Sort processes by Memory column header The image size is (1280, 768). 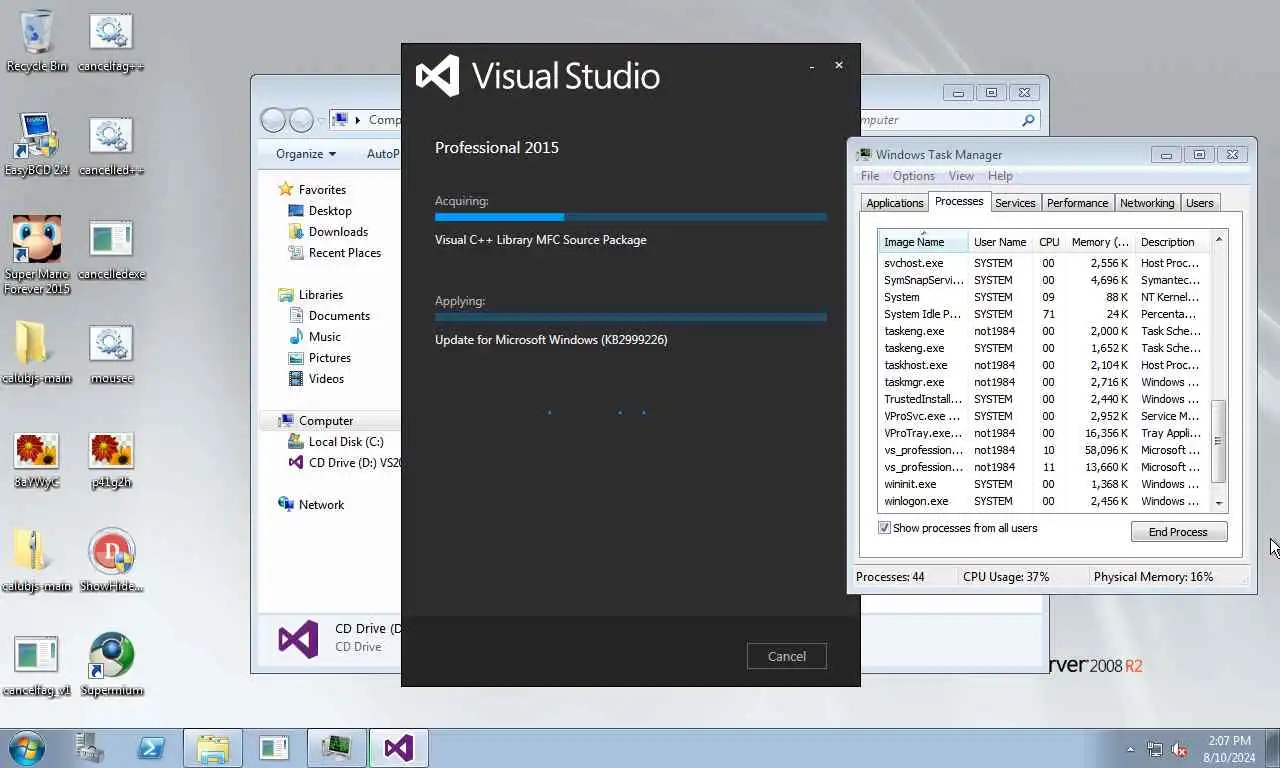[x=1100, y=242]
